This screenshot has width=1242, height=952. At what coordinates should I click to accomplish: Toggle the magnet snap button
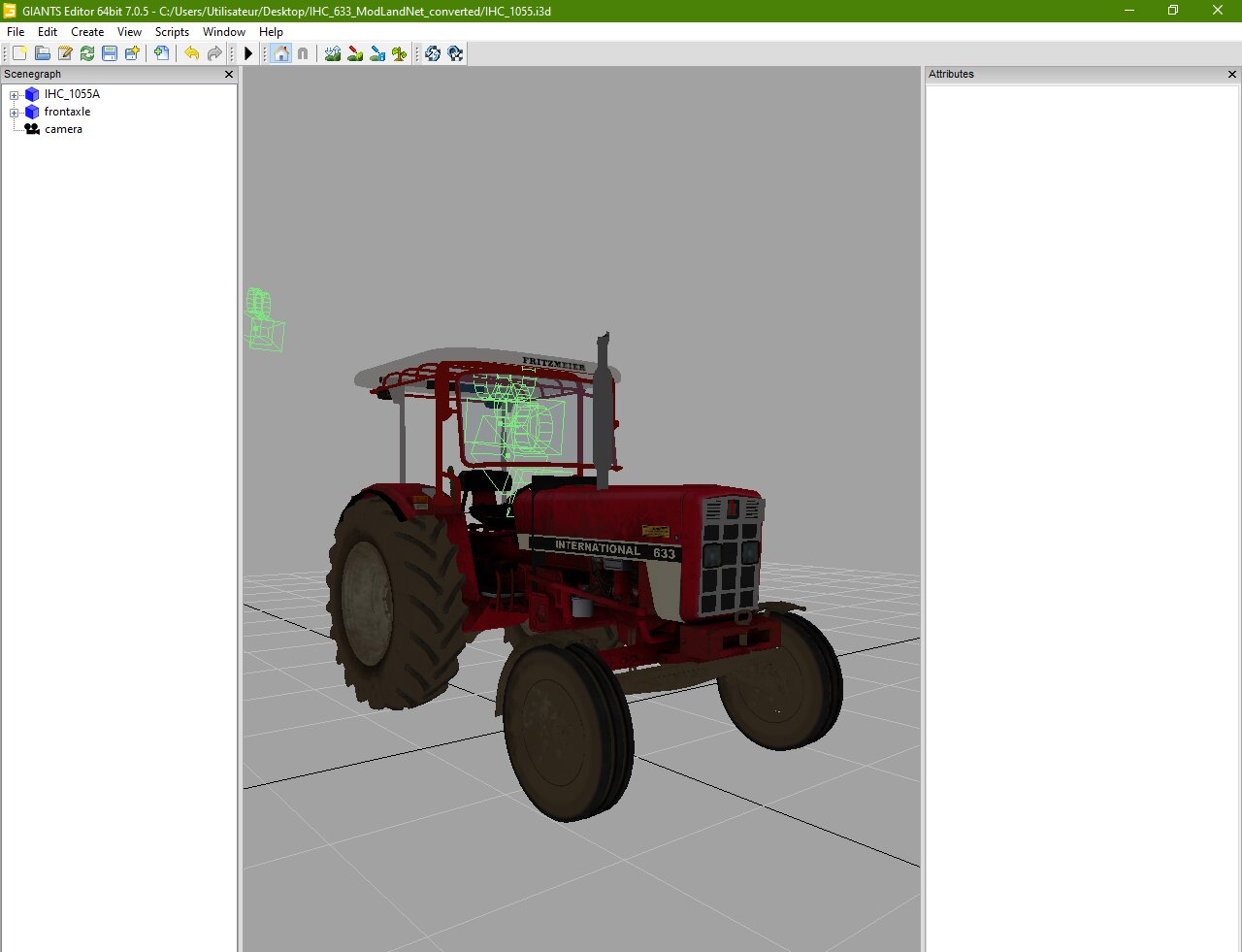click(303, 53)
